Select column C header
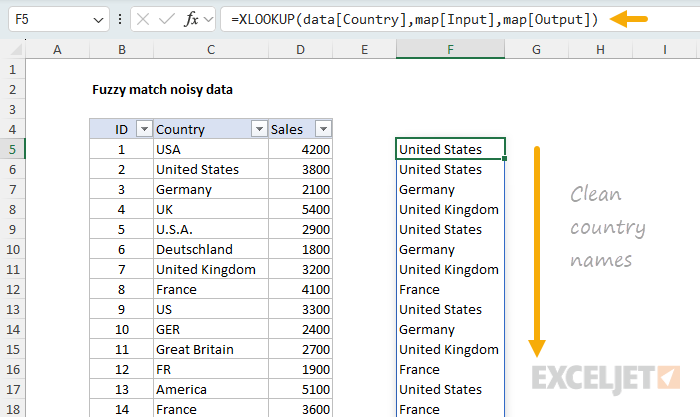700x417 pixels. point(211,49)
